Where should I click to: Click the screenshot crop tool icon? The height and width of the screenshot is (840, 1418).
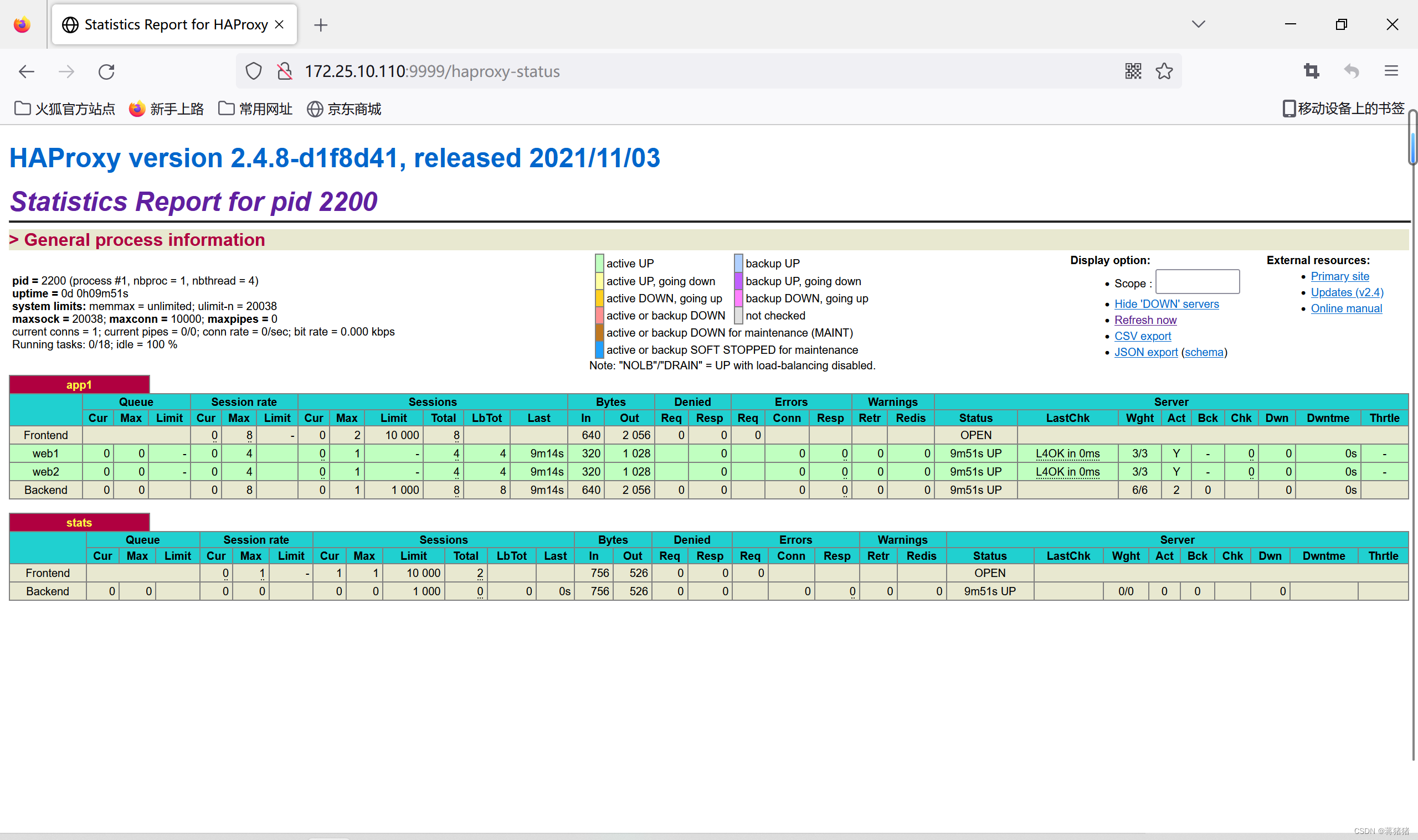click(1311, 71)
